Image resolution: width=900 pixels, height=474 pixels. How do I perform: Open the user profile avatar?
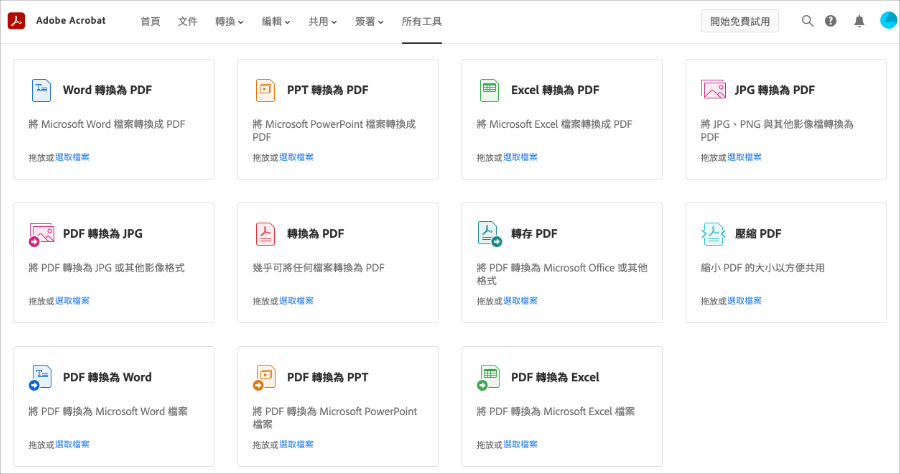[x=889, y=21]
